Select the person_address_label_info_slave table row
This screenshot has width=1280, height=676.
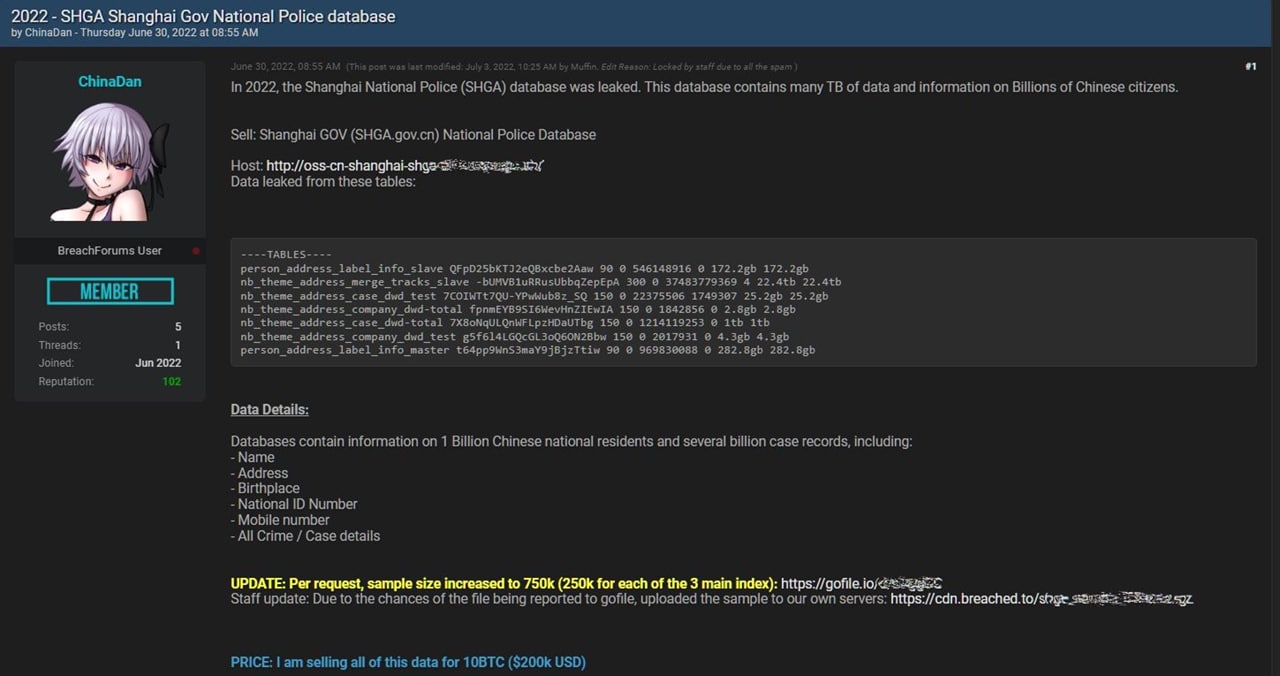(x=525, y=269)
